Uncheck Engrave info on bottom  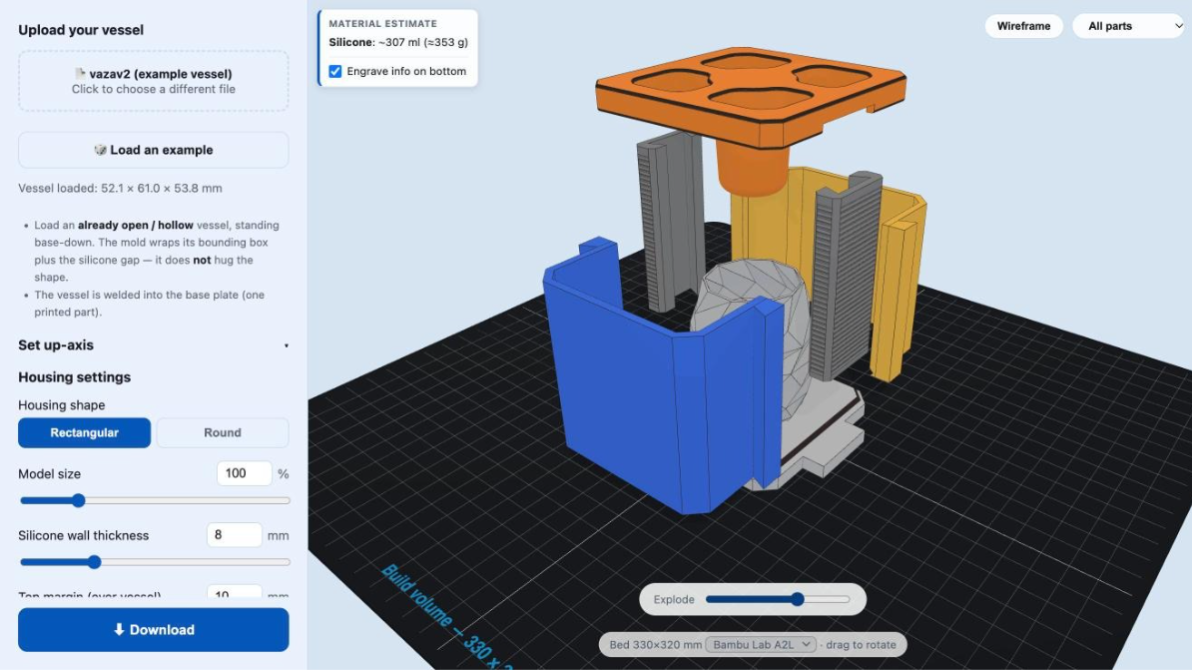coord(335,71)
